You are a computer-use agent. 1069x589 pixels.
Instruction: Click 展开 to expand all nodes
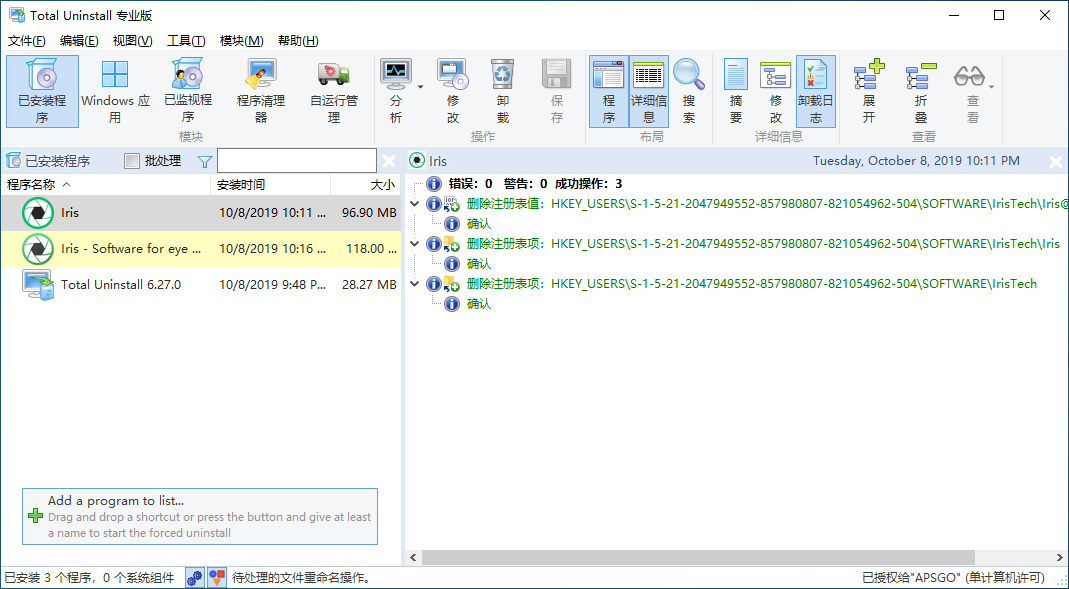pyautogui.click(x=869, y=92)
